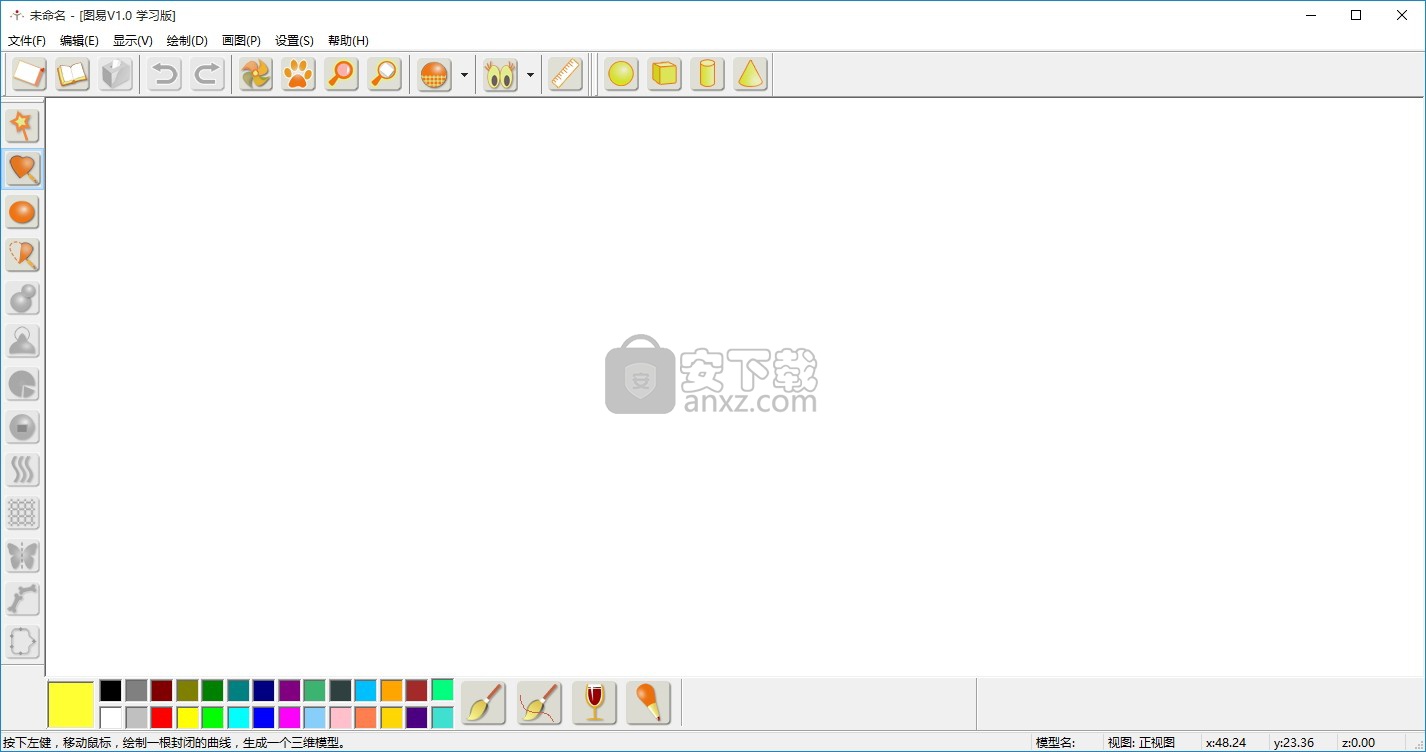Pick the pink color swatch
Image resolution: width=1426 pixels, height=752 pixels.
[x=340, y=717]
